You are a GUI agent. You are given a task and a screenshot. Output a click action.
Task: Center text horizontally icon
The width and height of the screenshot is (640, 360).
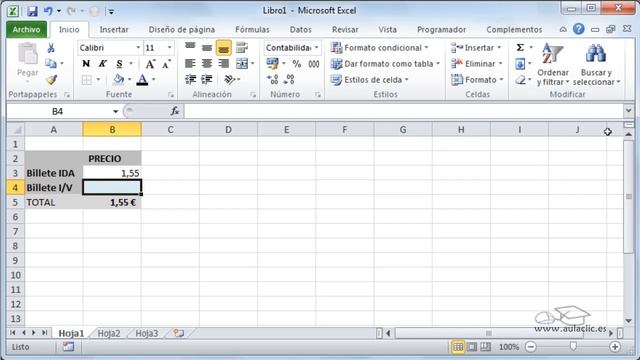207,64
